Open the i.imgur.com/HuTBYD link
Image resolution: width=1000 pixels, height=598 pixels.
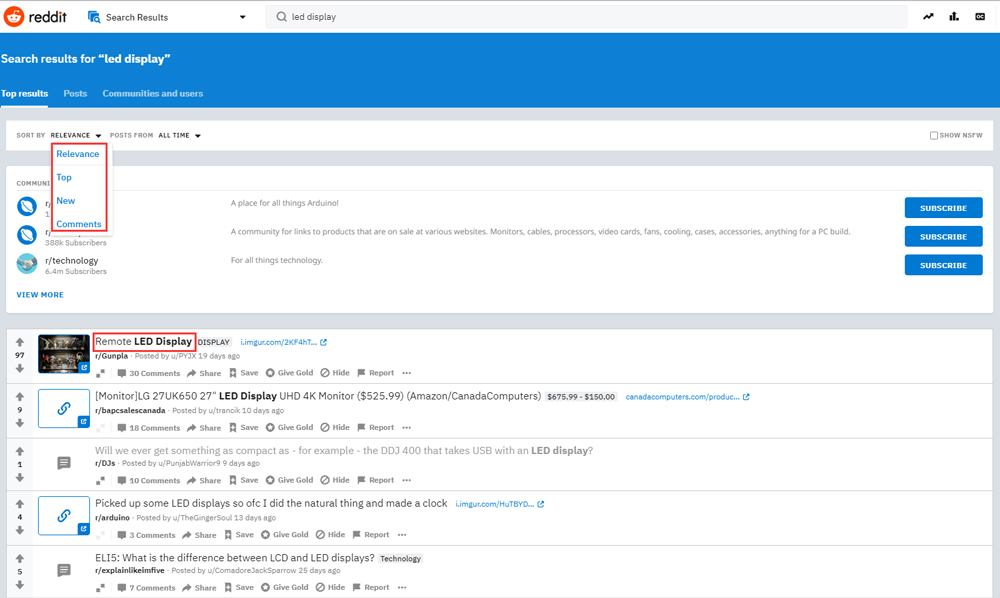(499, 504)
